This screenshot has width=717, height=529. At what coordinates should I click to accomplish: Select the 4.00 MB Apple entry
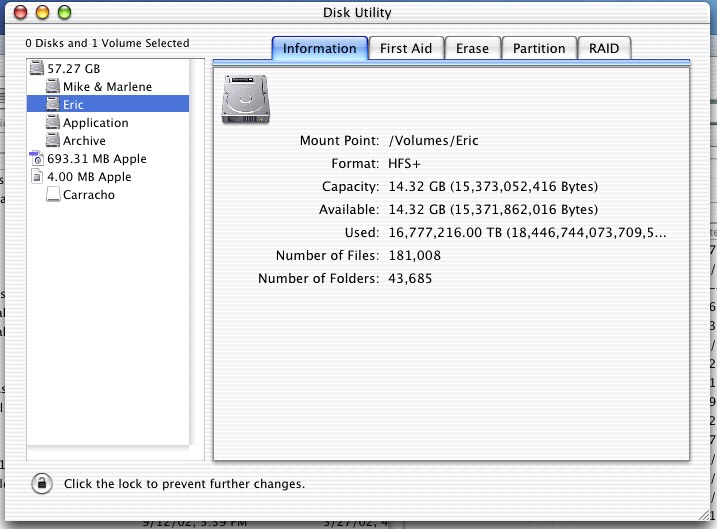[108, 176]
